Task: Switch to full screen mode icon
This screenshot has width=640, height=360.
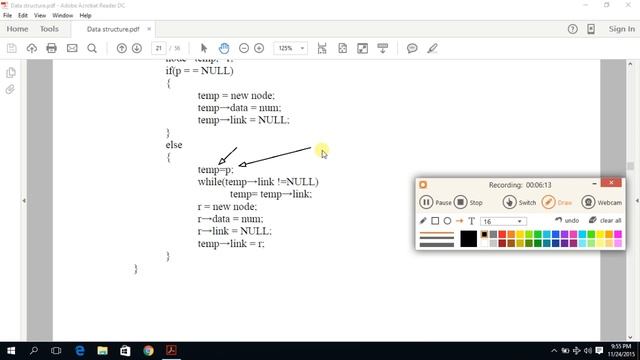Action: 362,48
